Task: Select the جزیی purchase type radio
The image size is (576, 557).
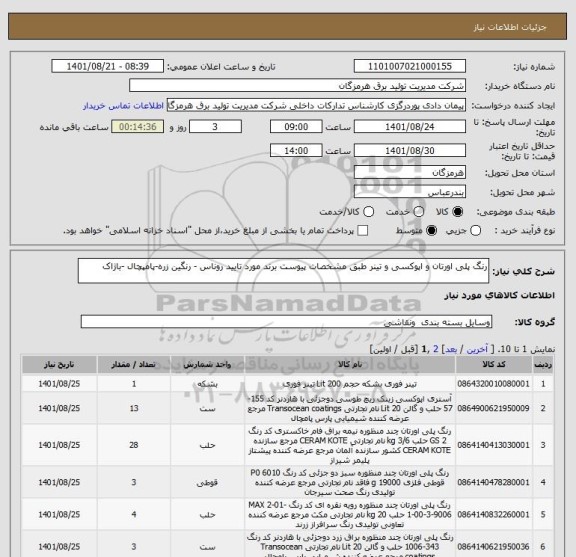Action: [475, 231]
